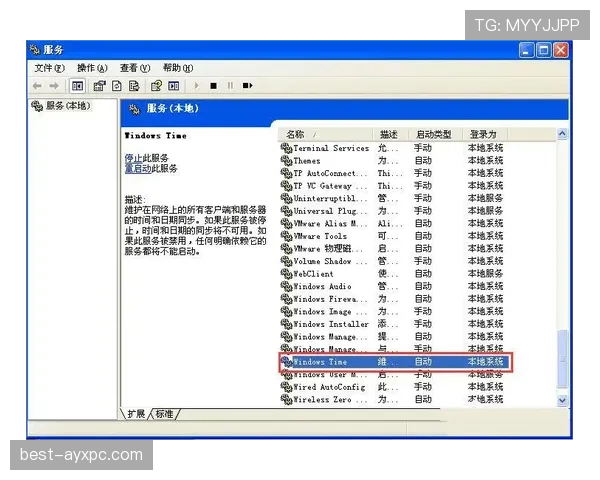Select the Universal Plug... service row
The height and width of the screenshot is (480, 600).
393,211
